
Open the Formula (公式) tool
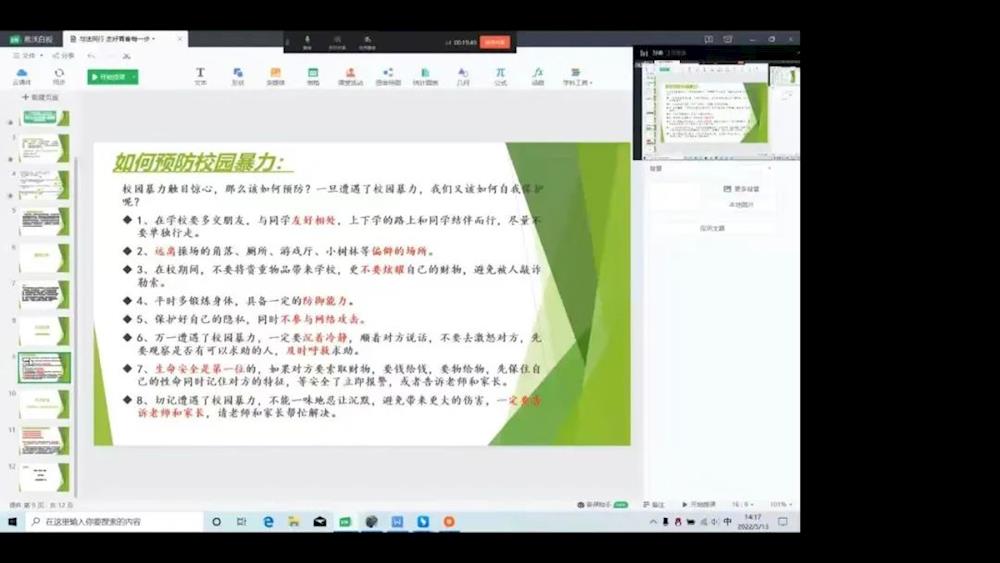pyautogui.click(x=500, y=76)
